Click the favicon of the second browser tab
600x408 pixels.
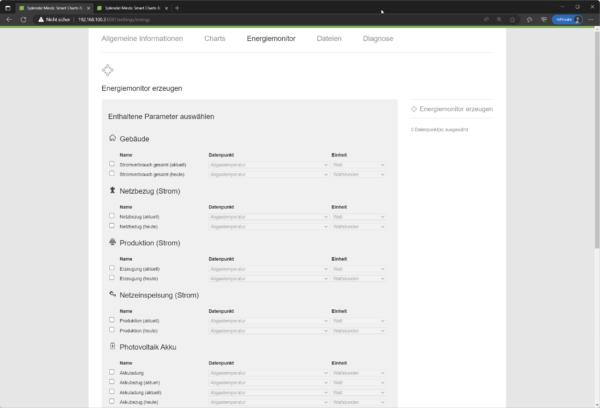(x=99, y=8)
